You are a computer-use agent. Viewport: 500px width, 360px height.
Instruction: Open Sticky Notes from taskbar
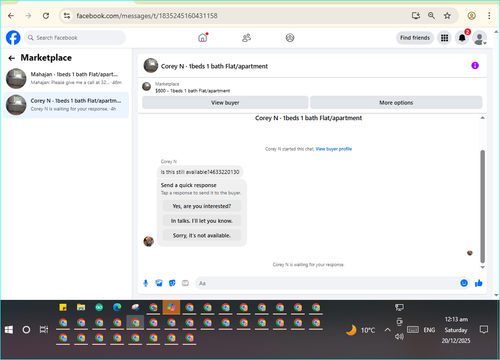coord(63,307)
